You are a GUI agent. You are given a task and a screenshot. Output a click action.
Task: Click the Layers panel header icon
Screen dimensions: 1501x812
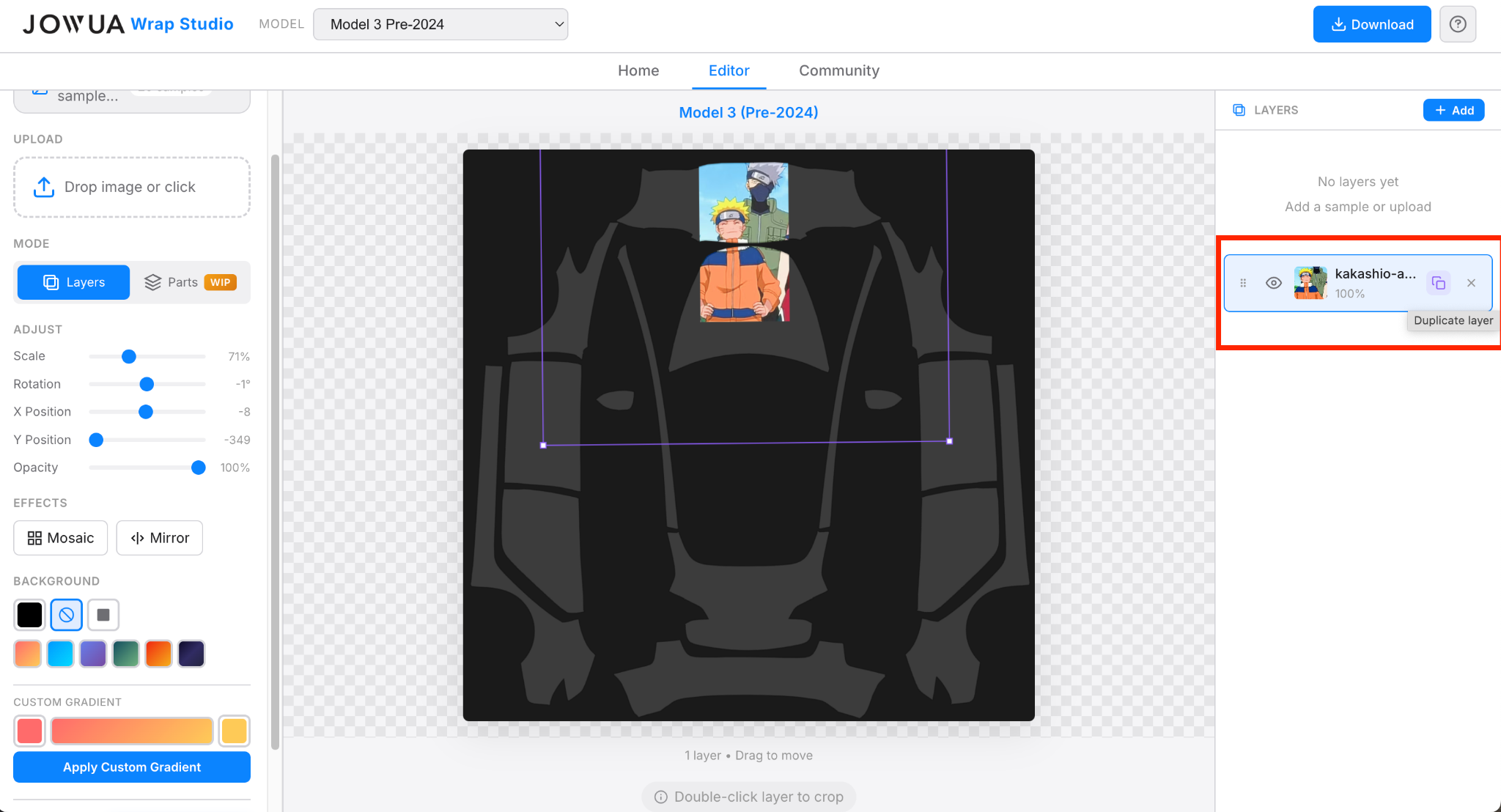click(x=1239, y=110)
